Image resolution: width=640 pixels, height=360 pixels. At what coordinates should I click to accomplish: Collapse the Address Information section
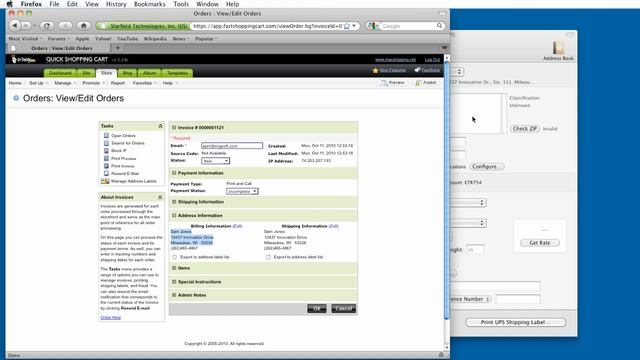pos(174,216)
